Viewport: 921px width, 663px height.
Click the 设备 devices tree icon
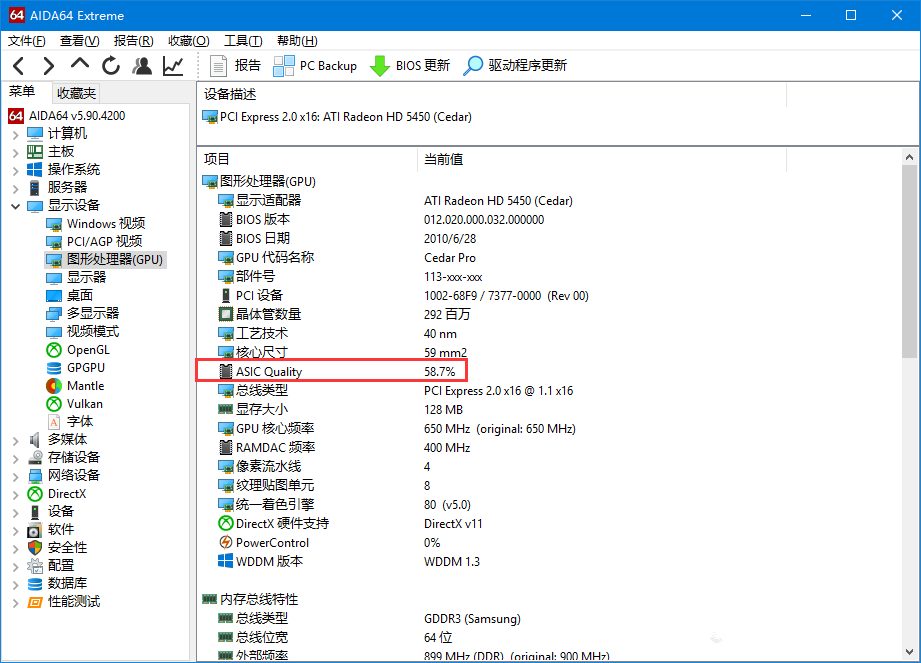[x=35, y=512]
